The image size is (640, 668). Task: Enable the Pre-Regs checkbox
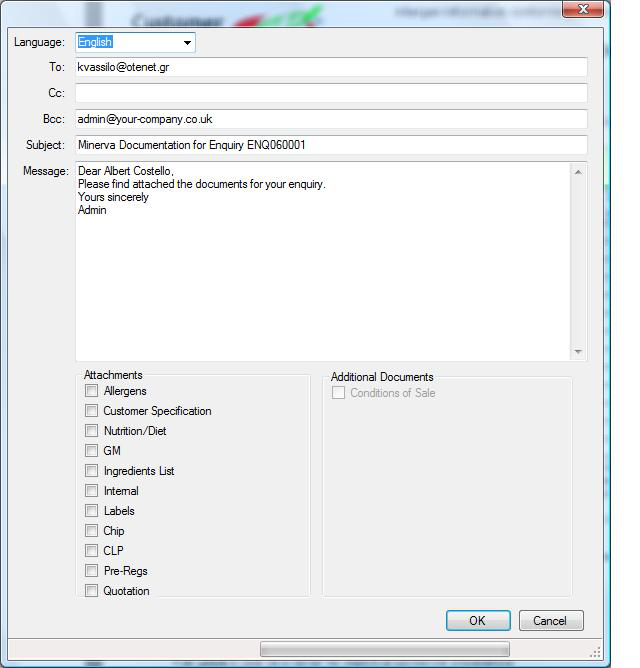92,571
